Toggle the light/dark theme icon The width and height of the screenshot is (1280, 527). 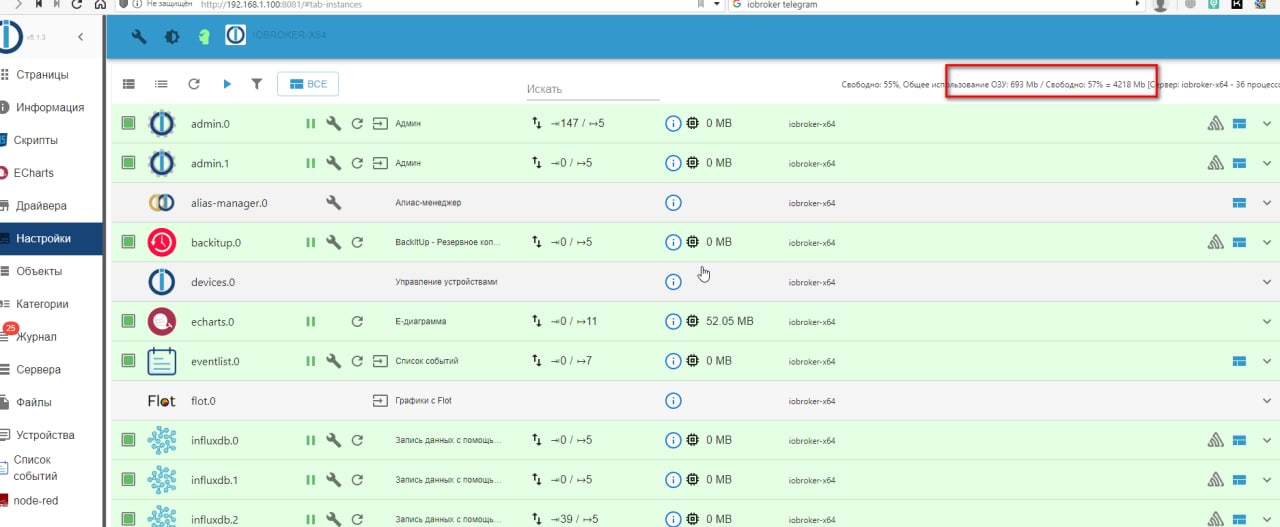(172, 37)
